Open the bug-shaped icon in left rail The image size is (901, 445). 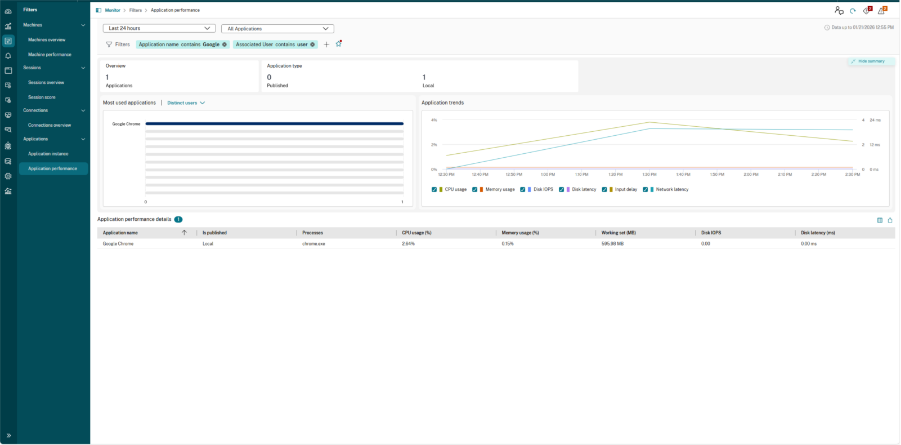pyautogui.click(x=8, y=146)
